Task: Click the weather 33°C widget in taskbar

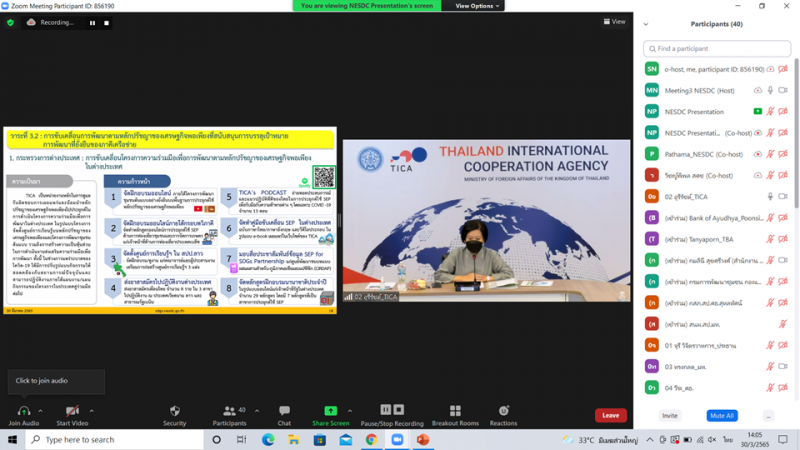Action: tap(600, 439)
